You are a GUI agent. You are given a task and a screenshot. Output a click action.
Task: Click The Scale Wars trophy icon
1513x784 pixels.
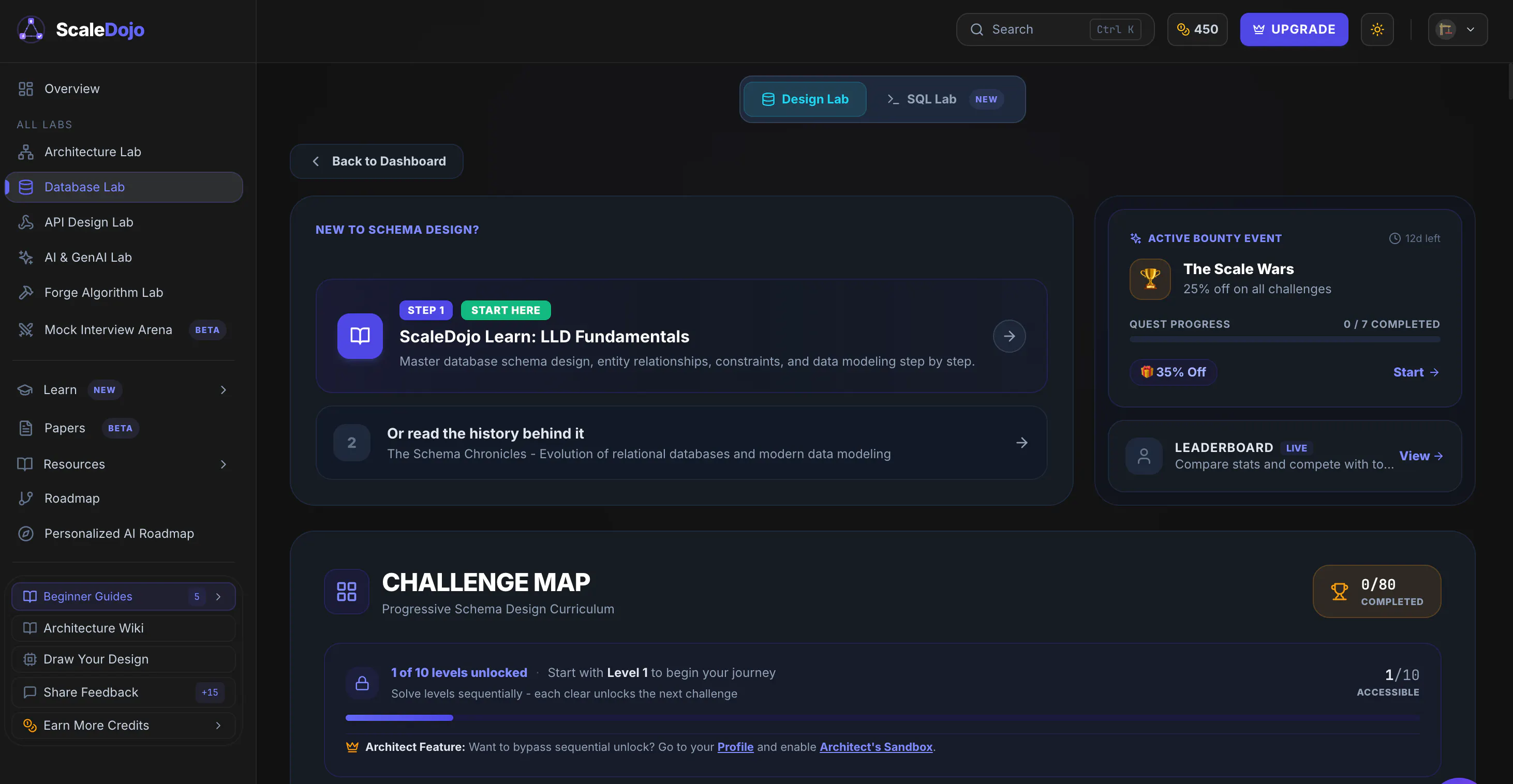[1150, 279]
